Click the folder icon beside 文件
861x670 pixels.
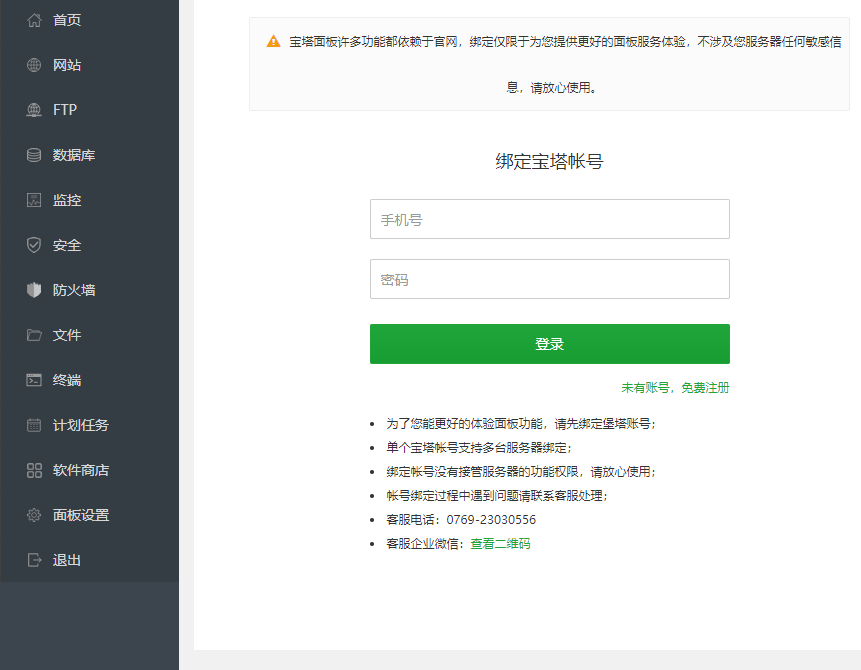pos(34,335)
